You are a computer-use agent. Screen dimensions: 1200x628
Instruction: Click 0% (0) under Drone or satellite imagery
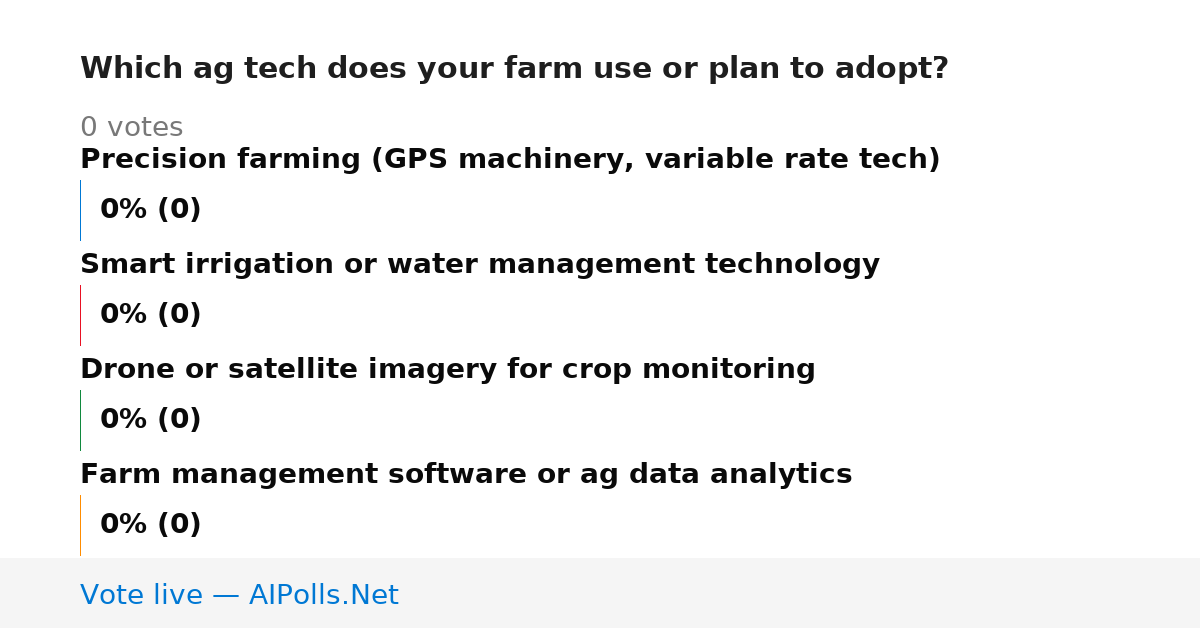151,420
